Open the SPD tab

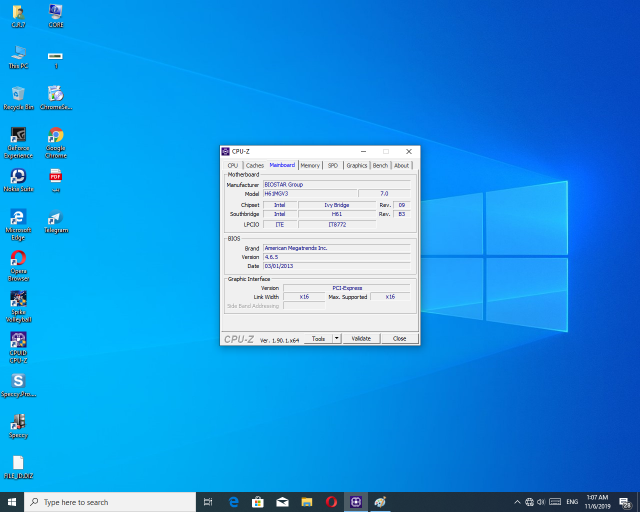[x=333, y=165]
